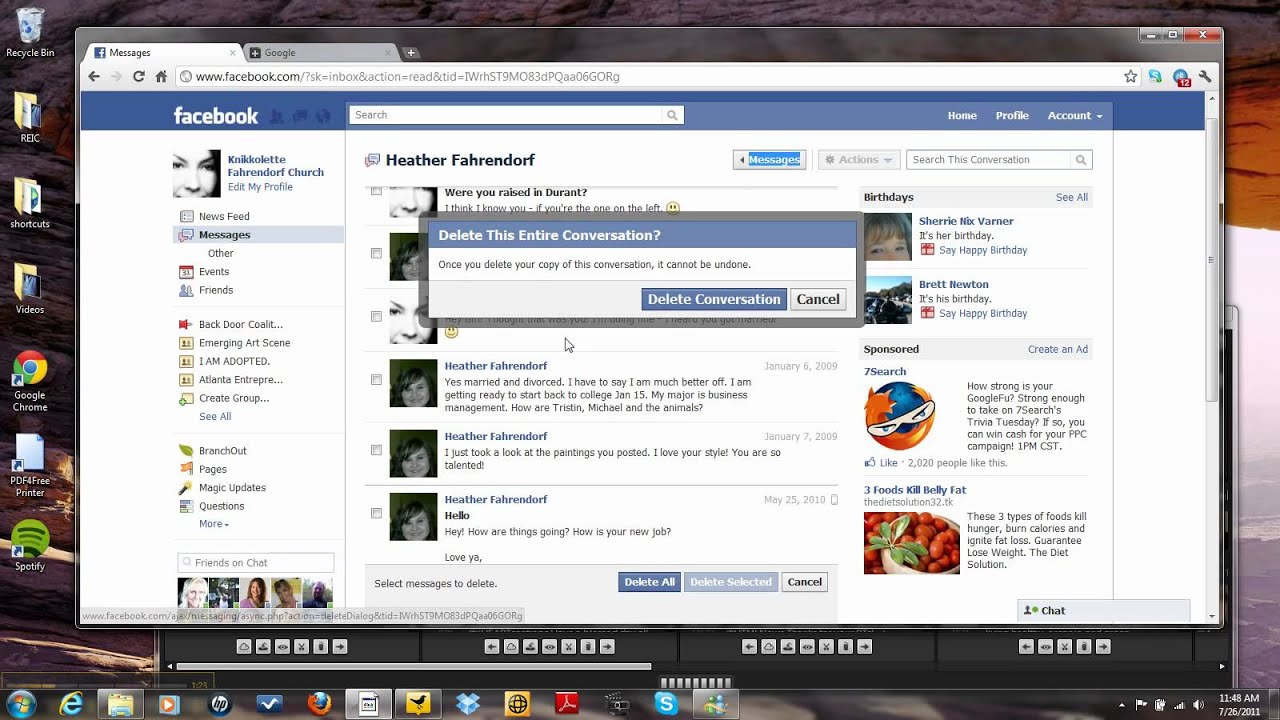Open Chrome's home page icon
Viewport: 1280px width, 720px height.
pyautogui.click(x=161, y=76)
